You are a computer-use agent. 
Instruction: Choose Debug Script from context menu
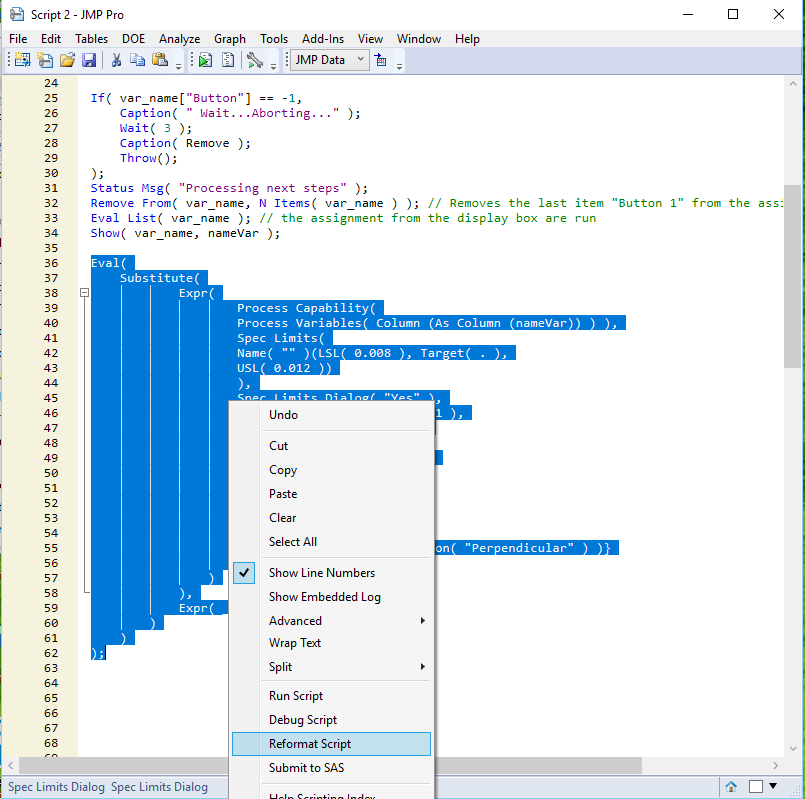pos(331,720)
